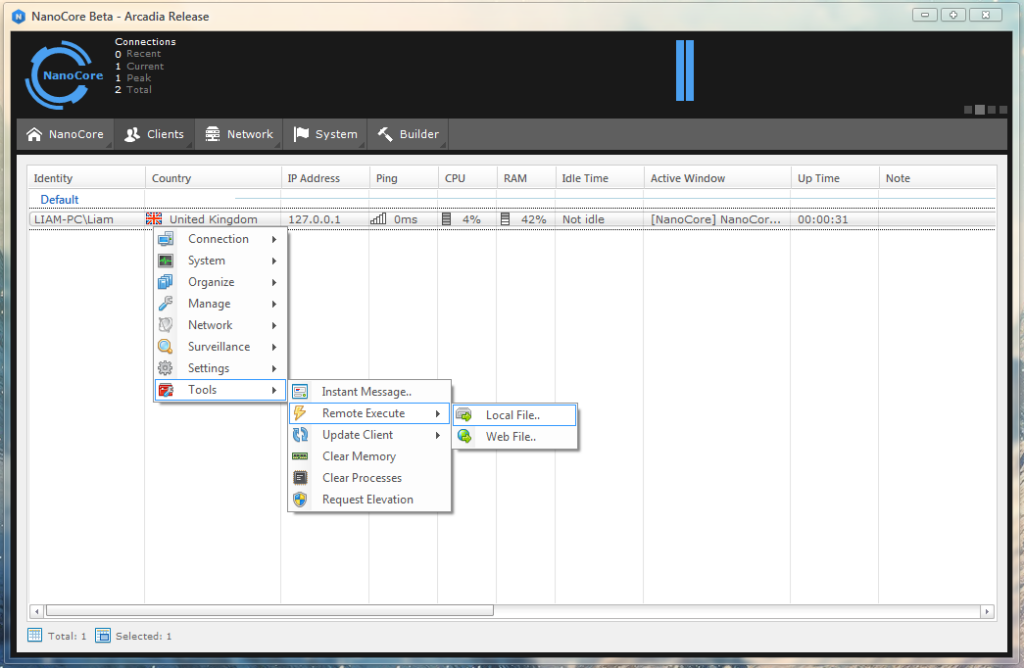The height and width of the screenshot is (668, 1024).
Task: Sort by Idle Time column header
Action: click(599, 178)
